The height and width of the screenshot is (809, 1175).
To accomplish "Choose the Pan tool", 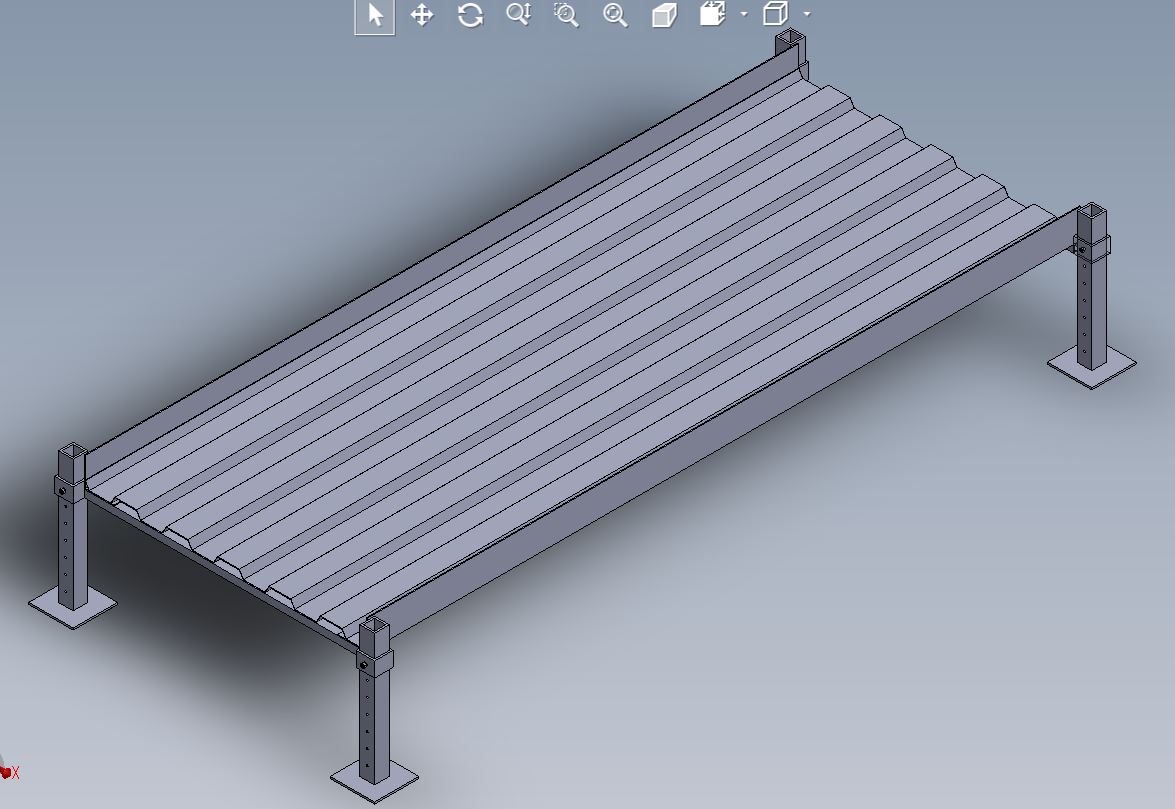I will [422, 15].
